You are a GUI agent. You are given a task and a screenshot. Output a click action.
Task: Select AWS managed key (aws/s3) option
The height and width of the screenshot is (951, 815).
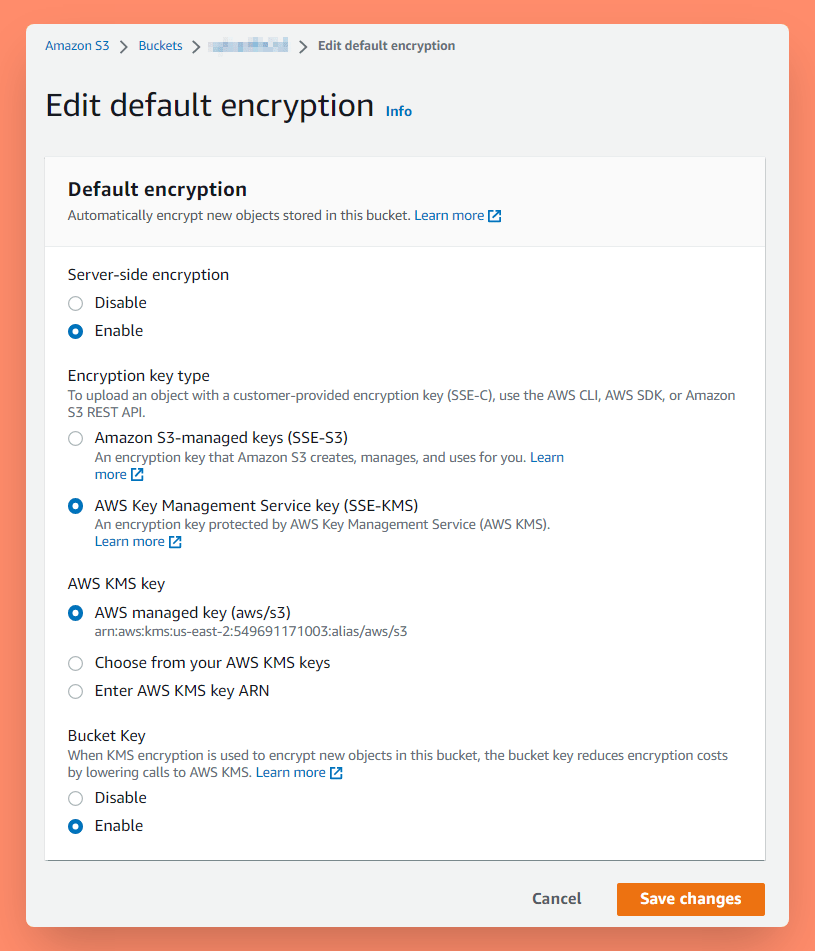pos(75,613)
